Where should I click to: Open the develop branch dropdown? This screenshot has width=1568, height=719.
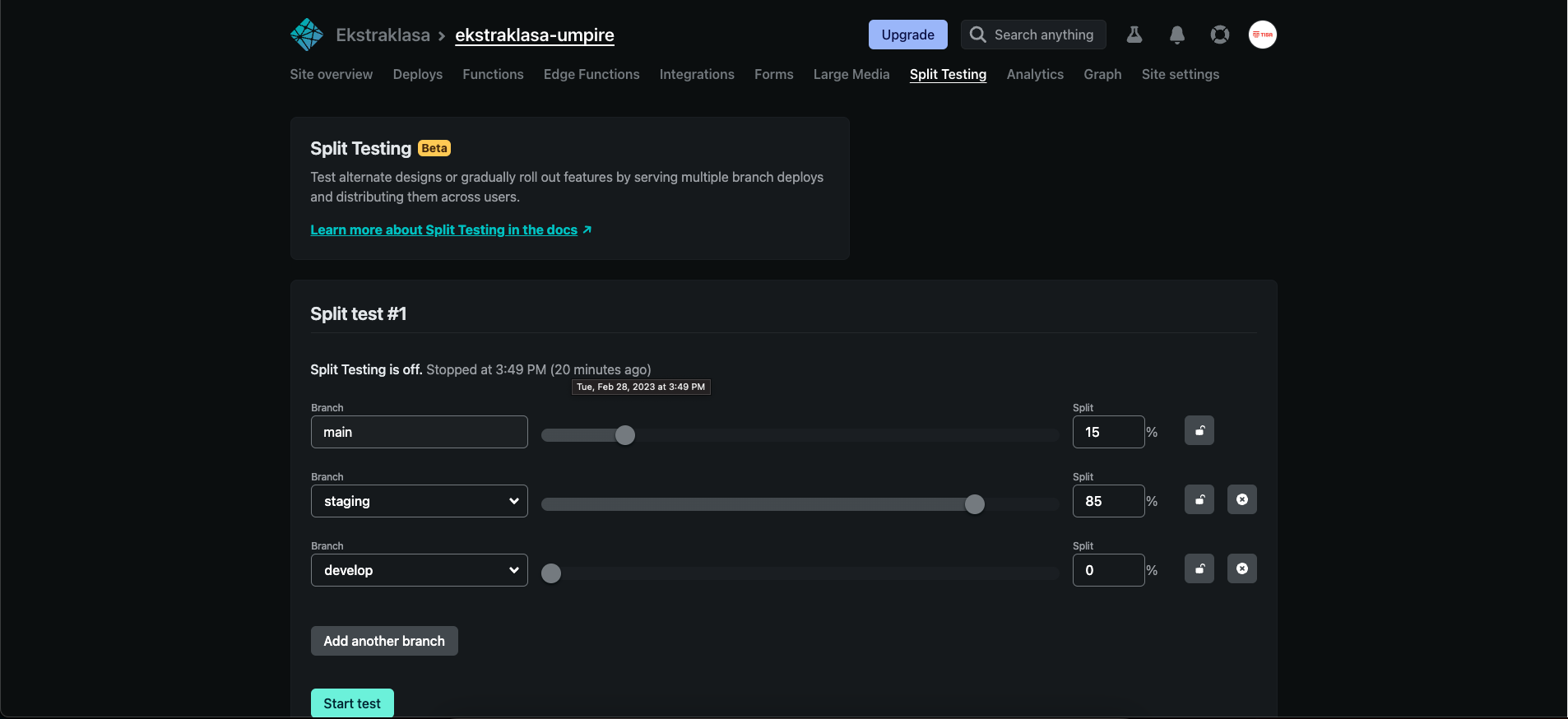click(420, 570)
